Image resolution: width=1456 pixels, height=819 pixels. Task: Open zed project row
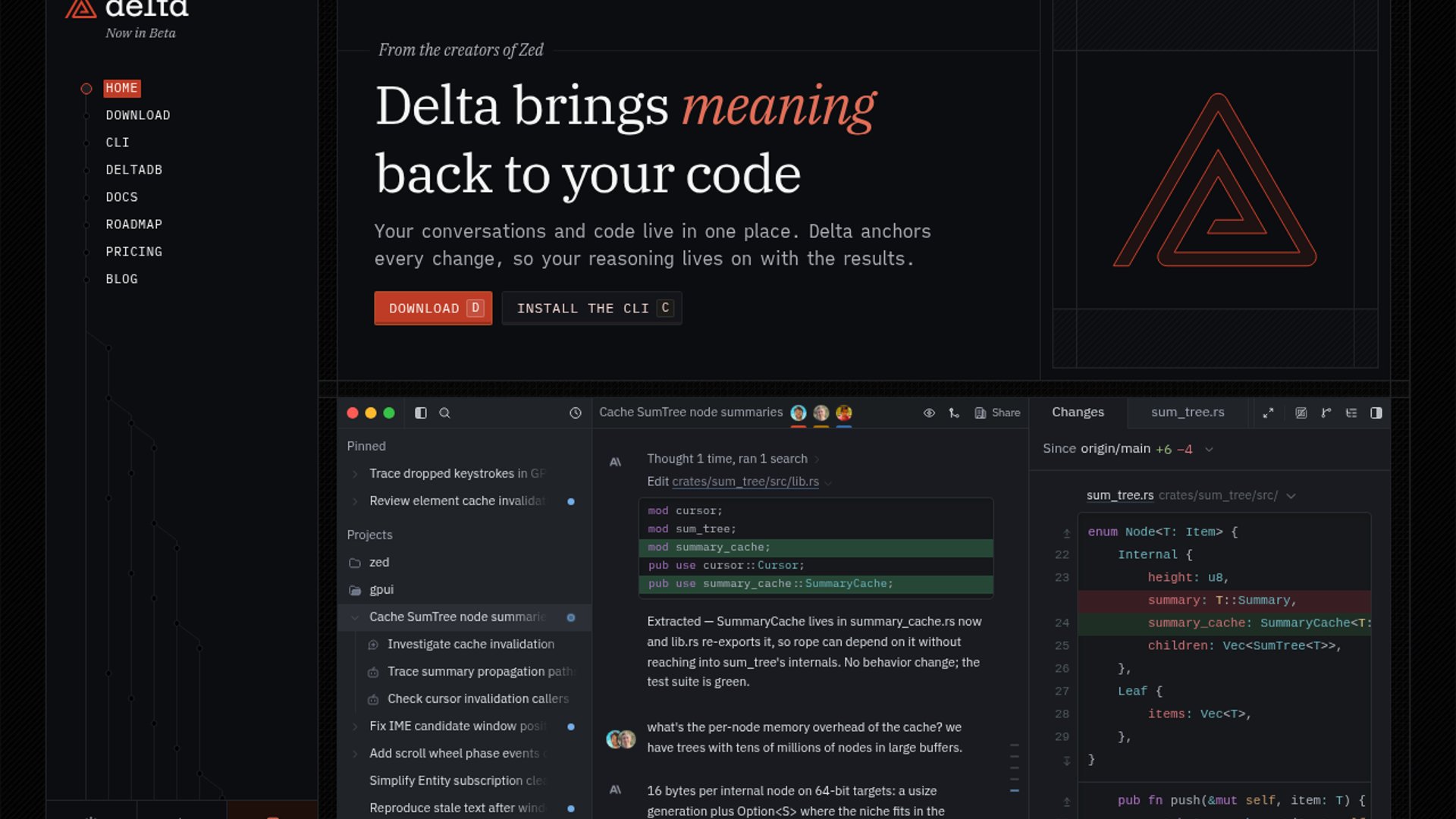pyautogui.click(x=464, y=563)
